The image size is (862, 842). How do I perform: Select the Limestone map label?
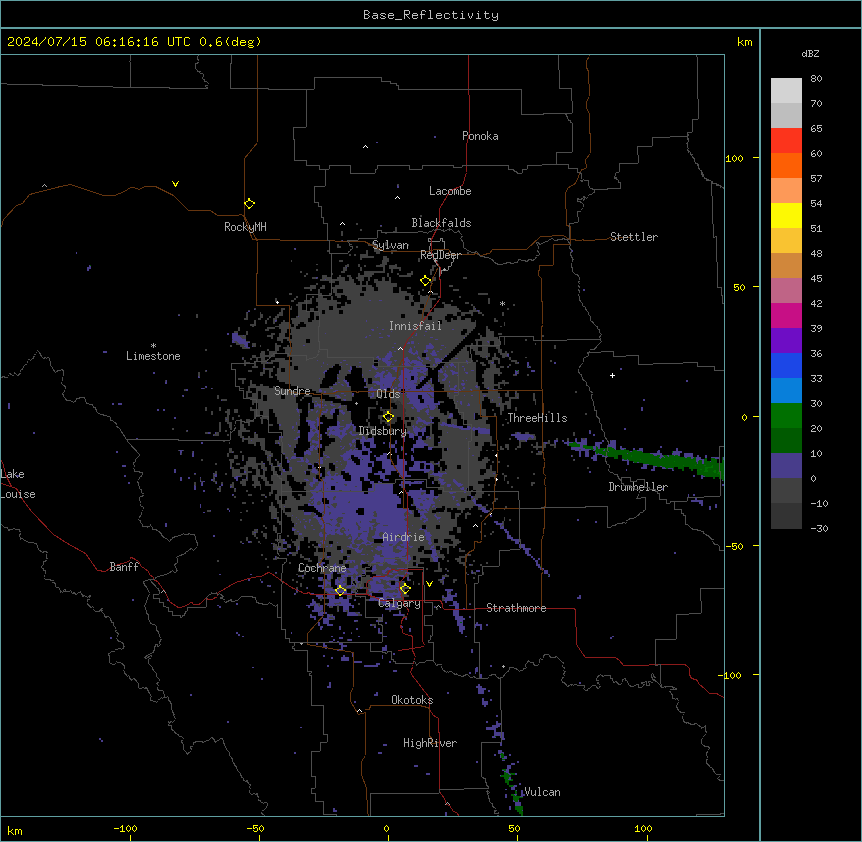point(153,356)
